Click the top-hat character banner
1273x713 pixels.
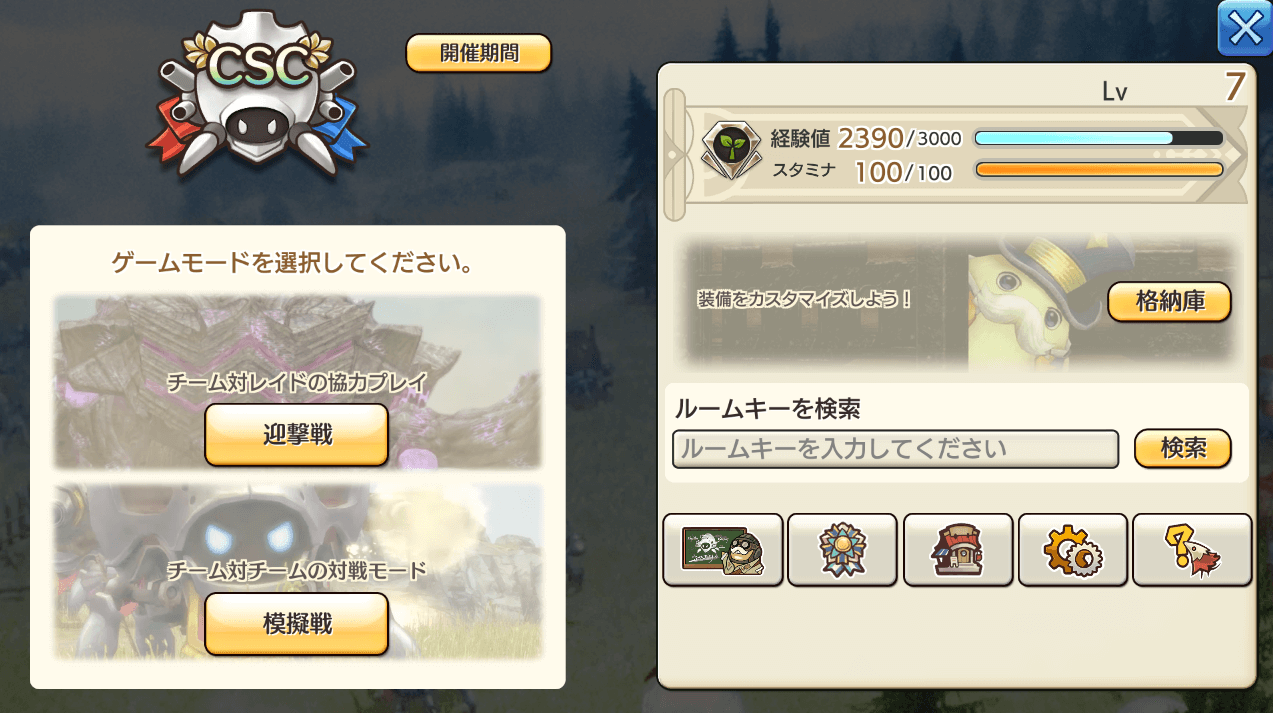coord(960,302)
